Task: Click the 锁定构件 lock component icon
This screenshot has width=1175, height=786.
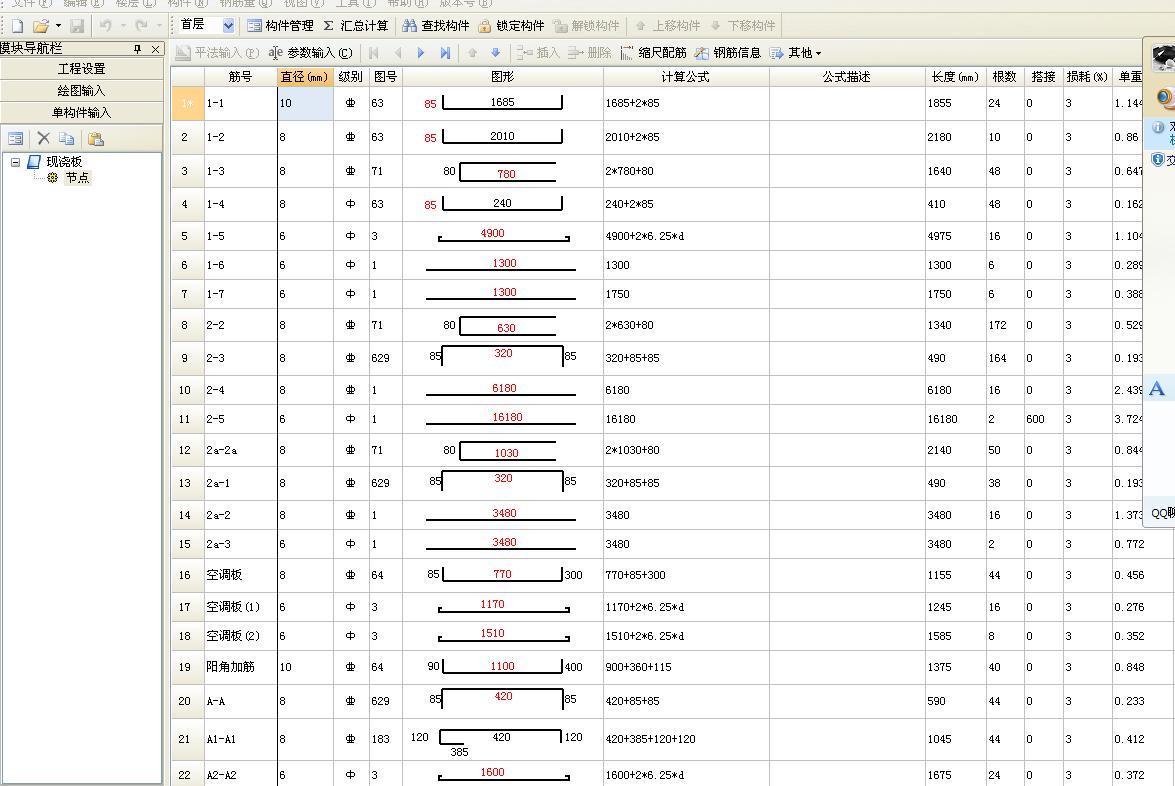Action: coord(484,25)
